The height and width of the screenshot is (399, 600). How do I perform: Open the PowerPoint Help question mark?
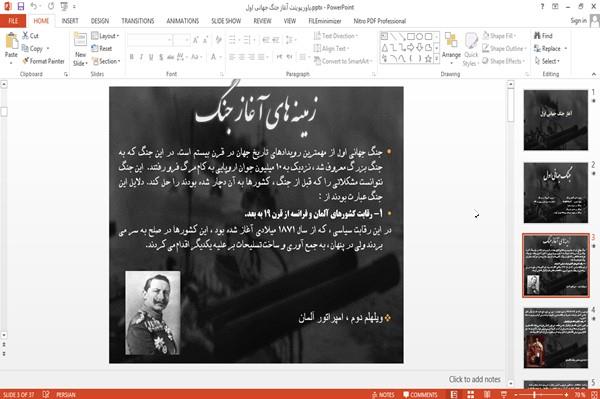[542, 7]
